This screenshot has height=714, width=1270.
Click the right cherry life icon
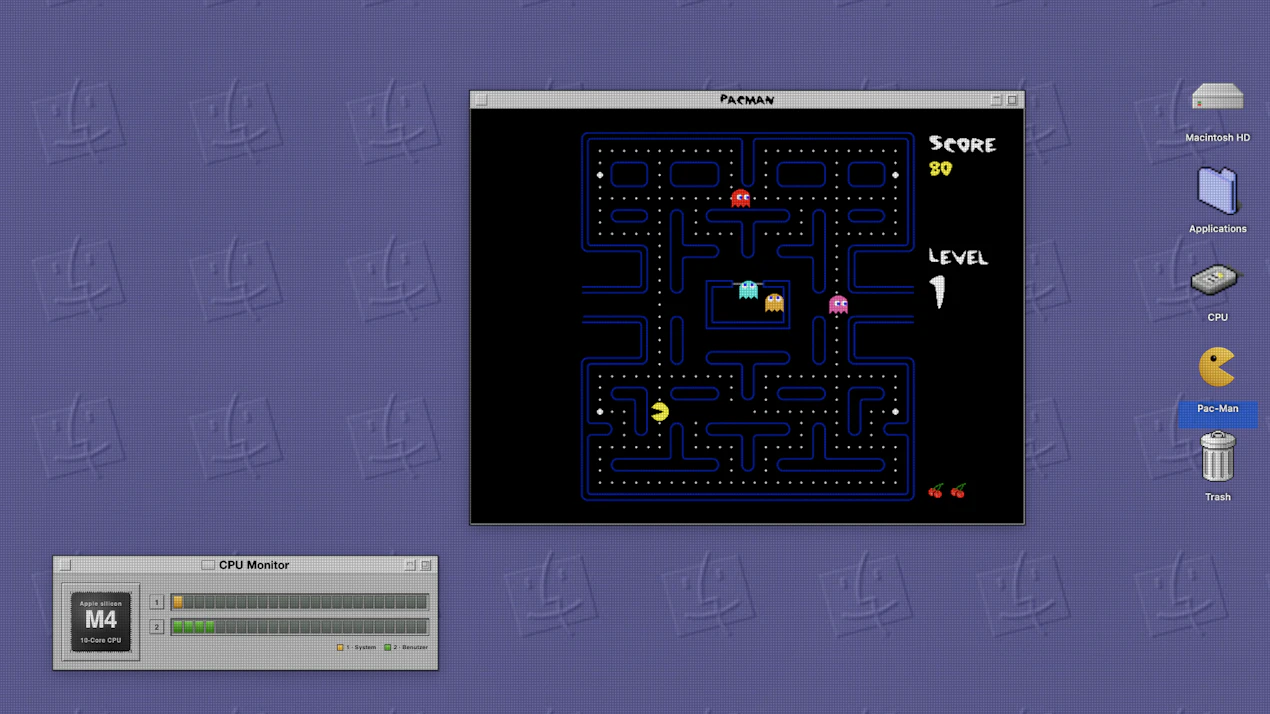958,491
